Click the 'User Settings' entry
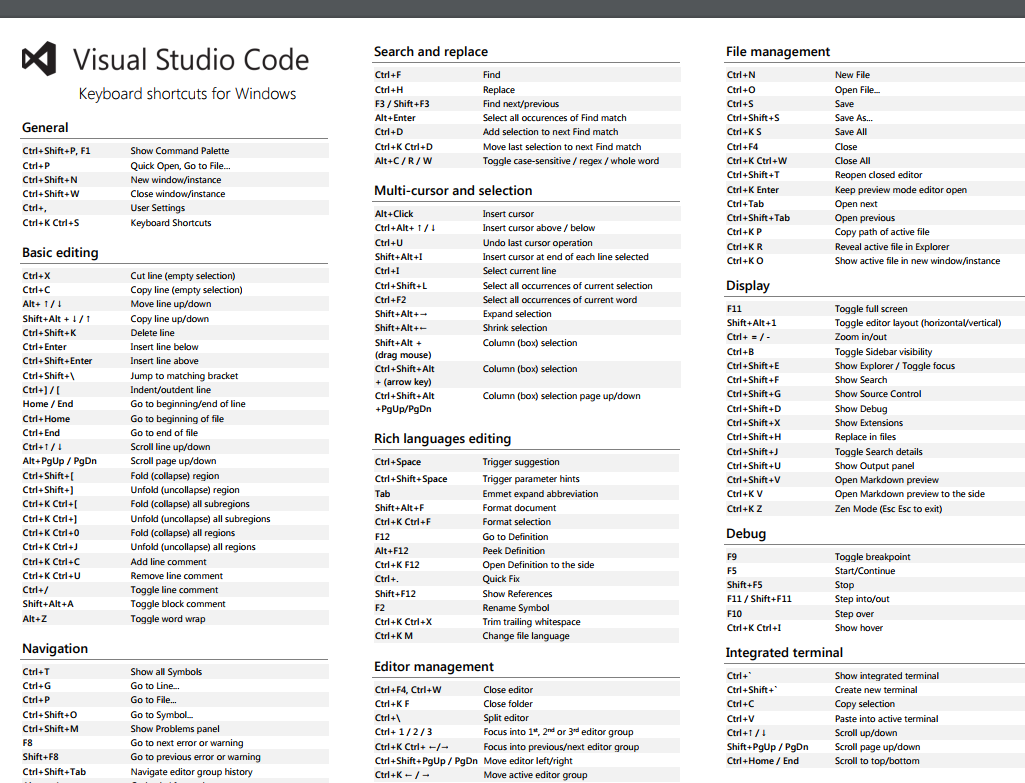This screenshot has height=783, width=1025. 158,208
